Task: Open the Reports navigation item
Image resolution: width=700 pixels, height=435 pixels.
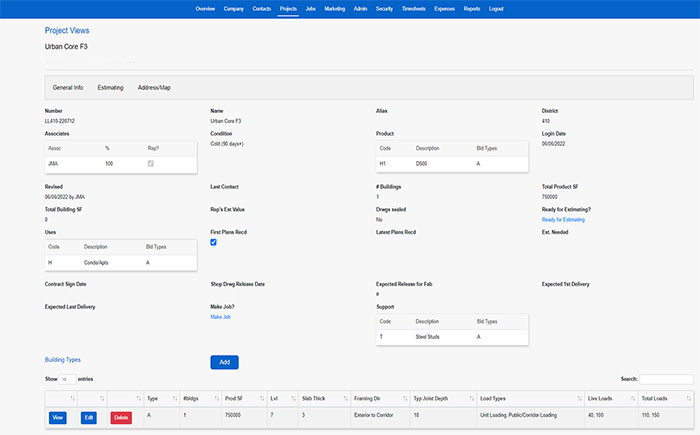Action: pyautogui.click(x=472, y=8)
